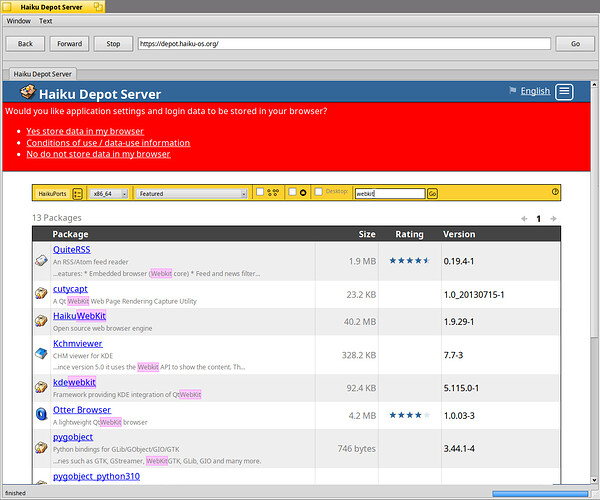Open the repository list icon next to HaikuPorts
Image resolution: width=600 pixels, height=500 pixels.
[x=77, y=194]
